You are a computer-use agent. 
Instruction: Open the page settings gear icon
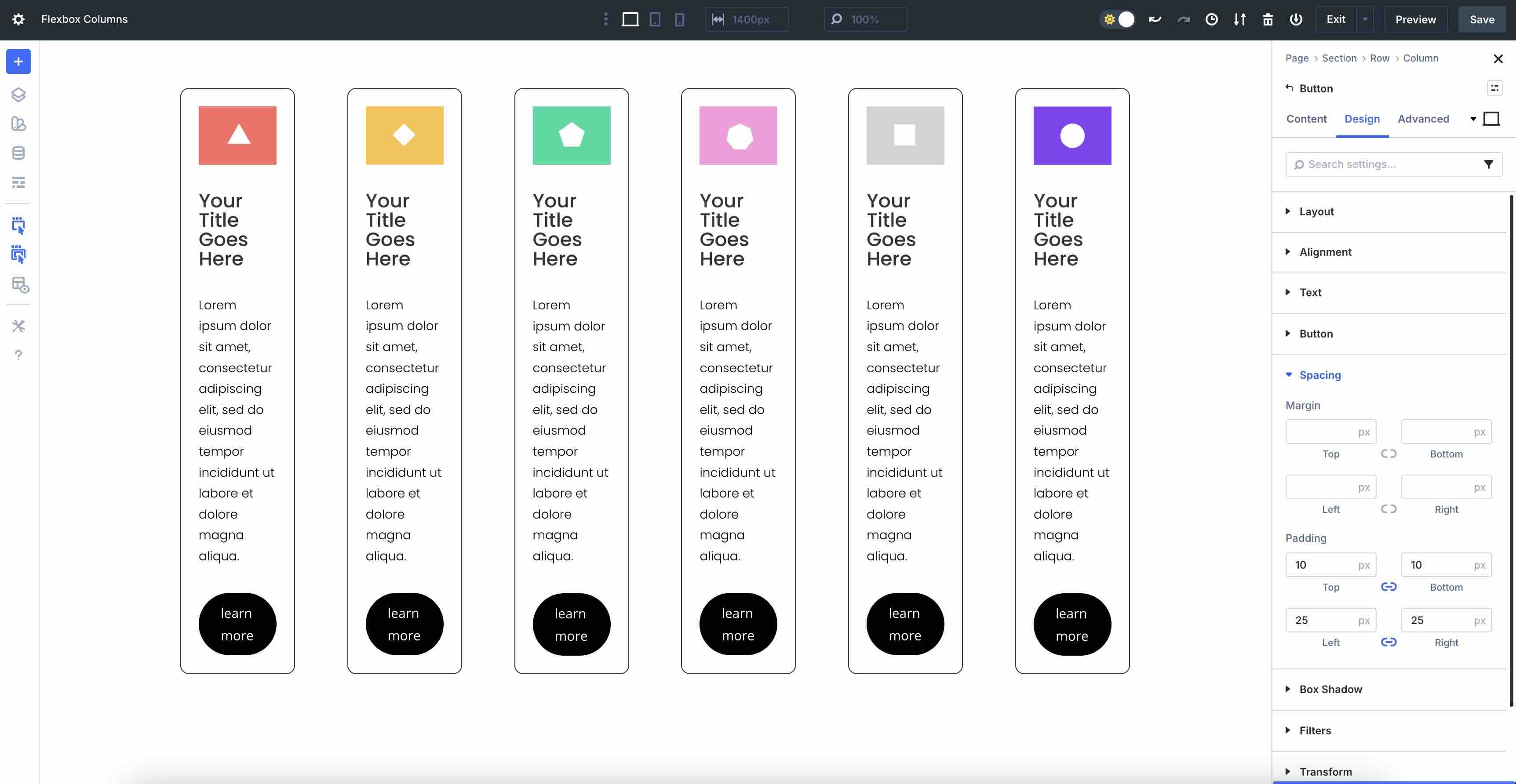point(18,19)
